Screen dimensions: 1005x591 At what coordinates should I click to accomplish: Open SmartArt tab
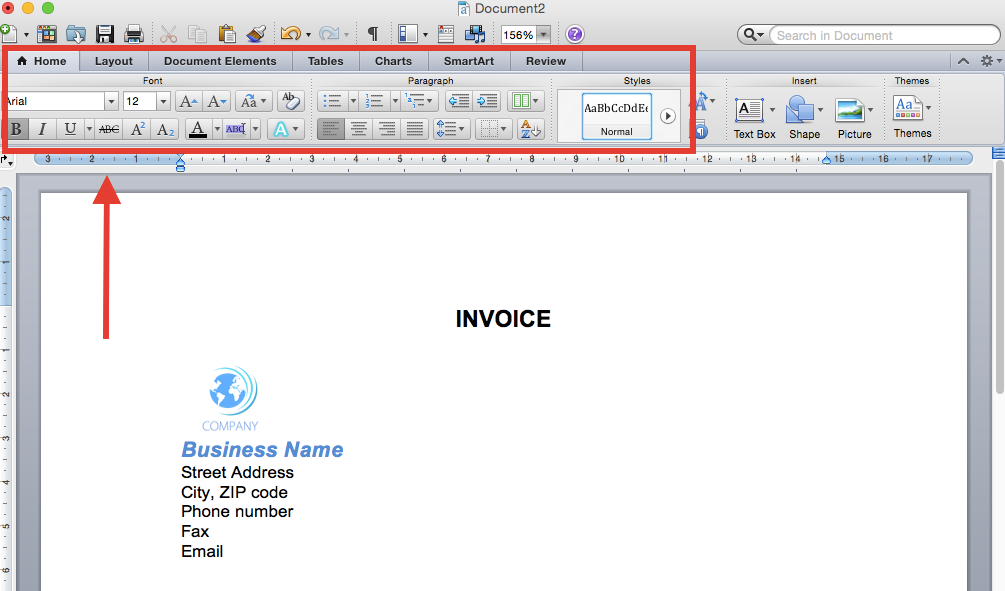click(469, 61)
